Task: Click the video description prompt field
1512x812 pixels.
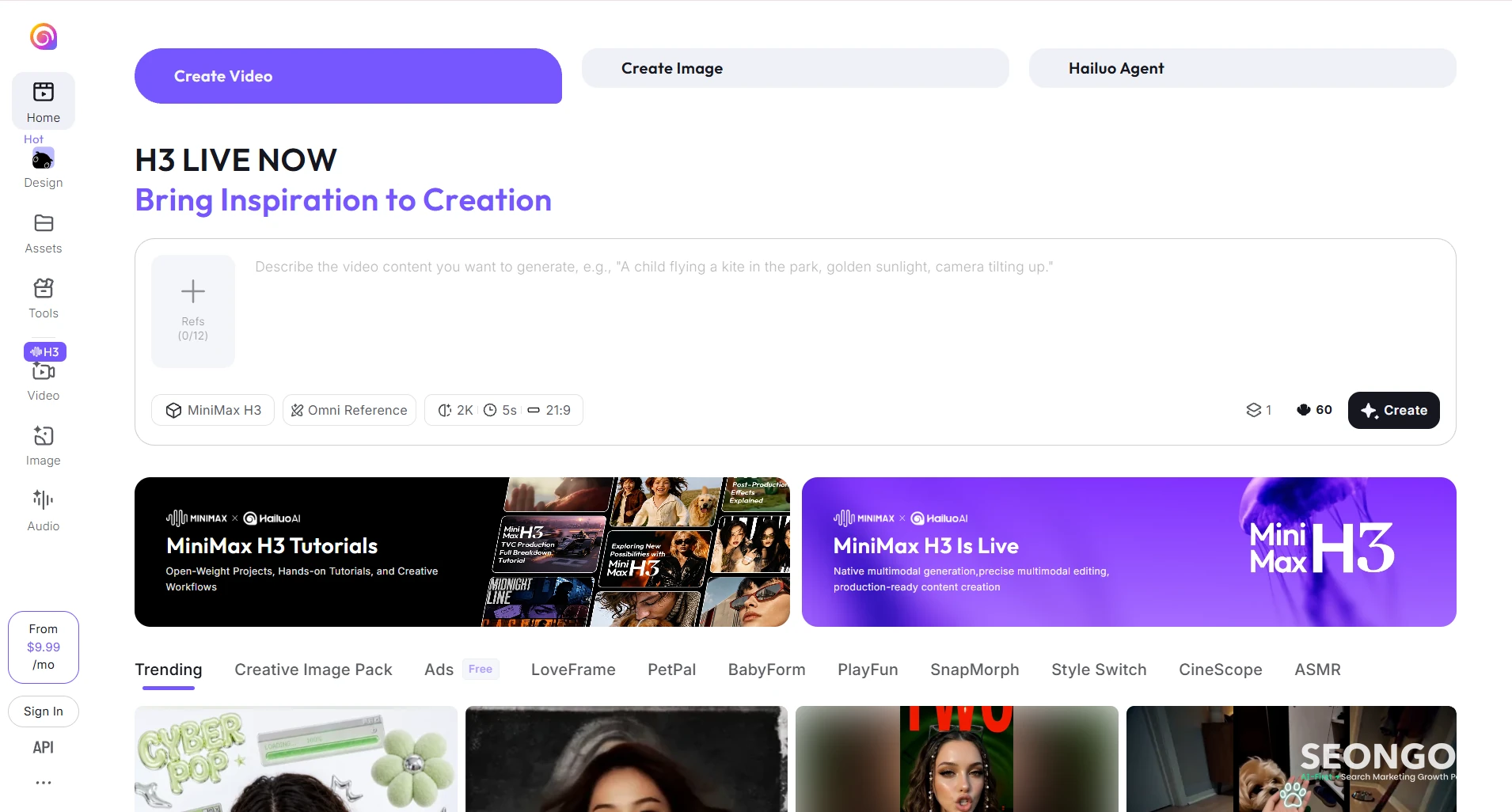Action: point(847,313)
